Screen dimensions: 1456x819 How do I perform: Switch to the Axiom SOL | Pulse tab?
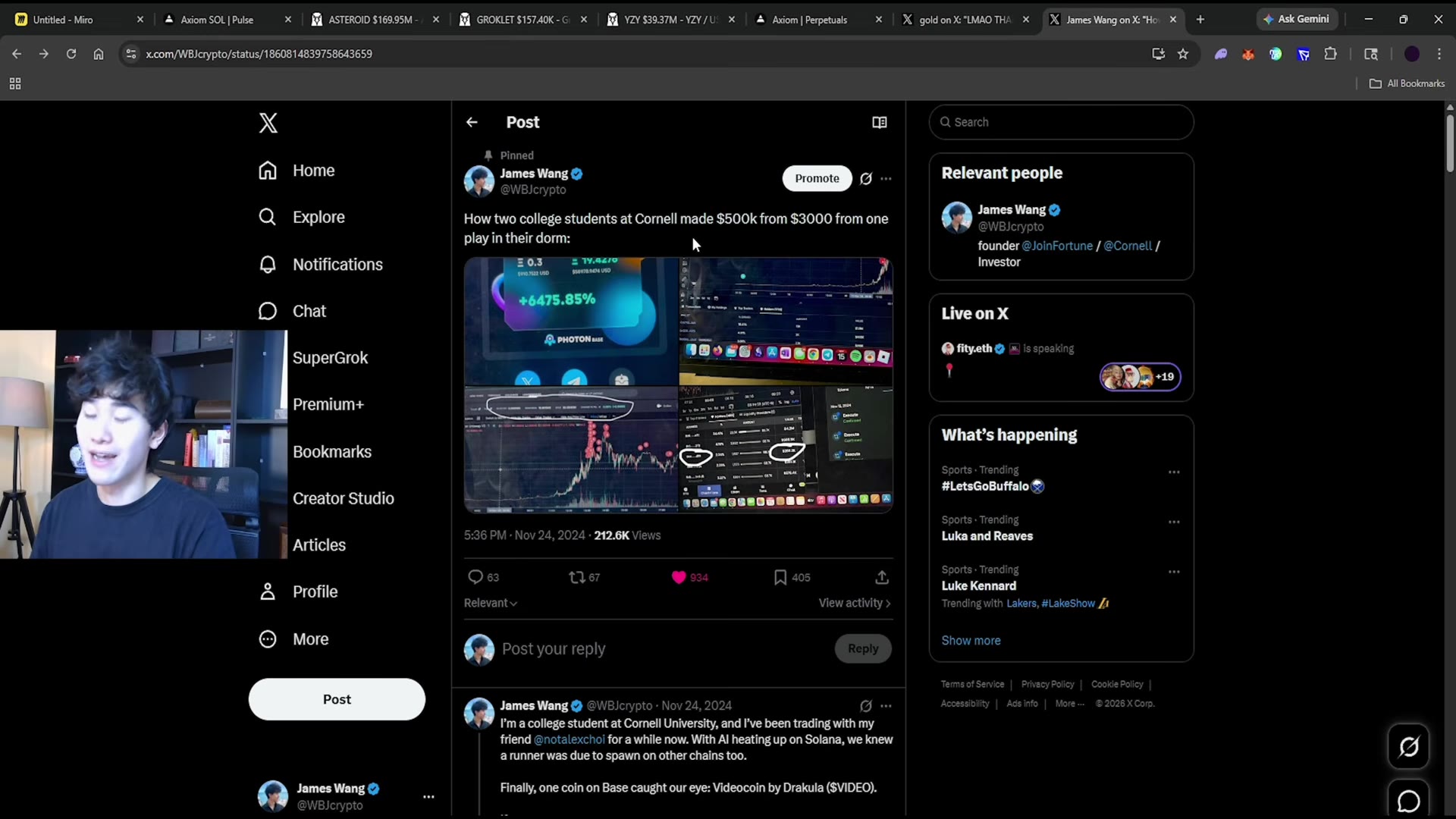tap(227, 20)
